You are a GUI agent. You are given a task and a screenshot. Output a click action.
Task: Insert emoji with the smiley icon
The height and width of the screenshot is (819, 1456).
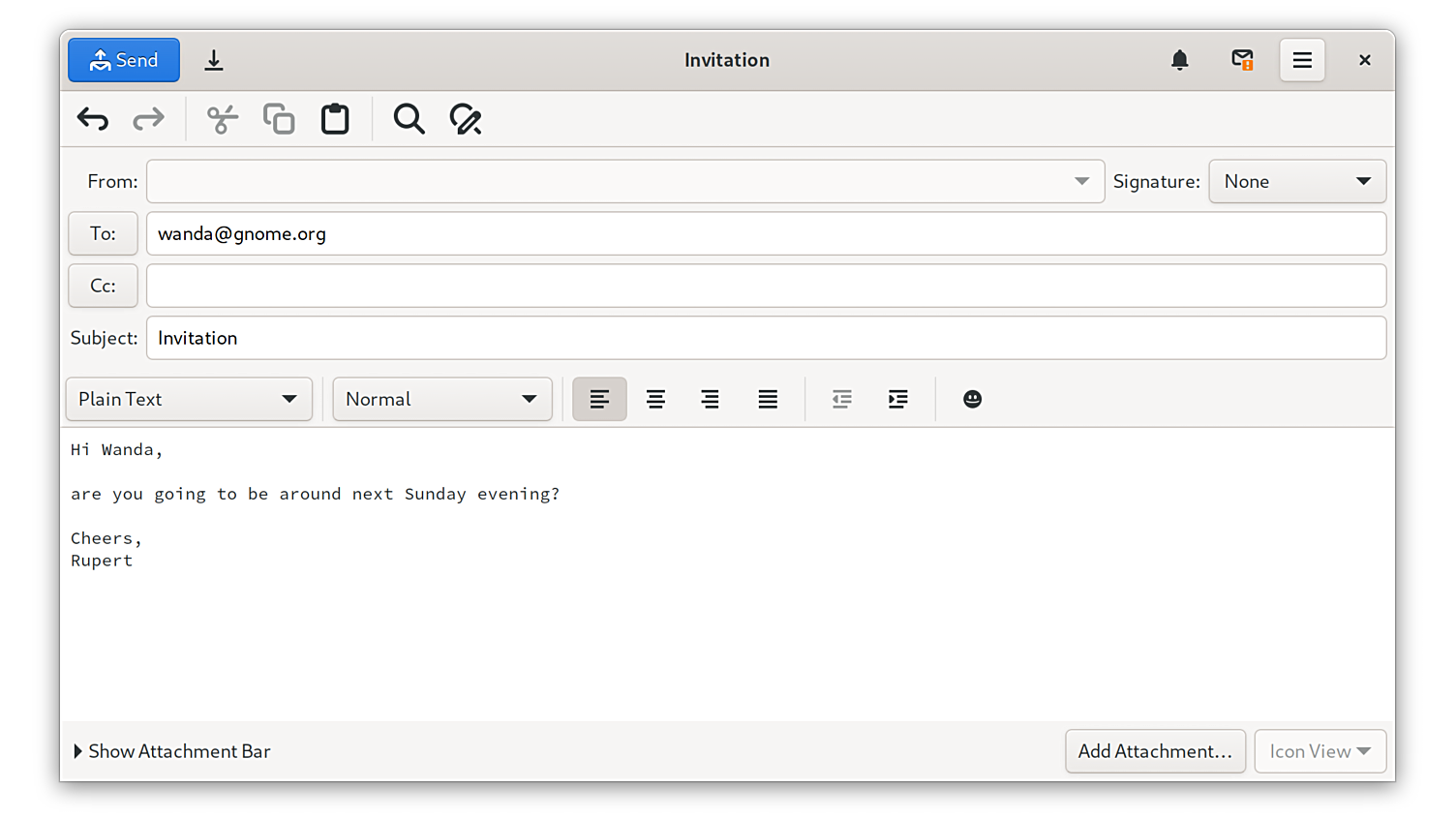coord(972,399)
